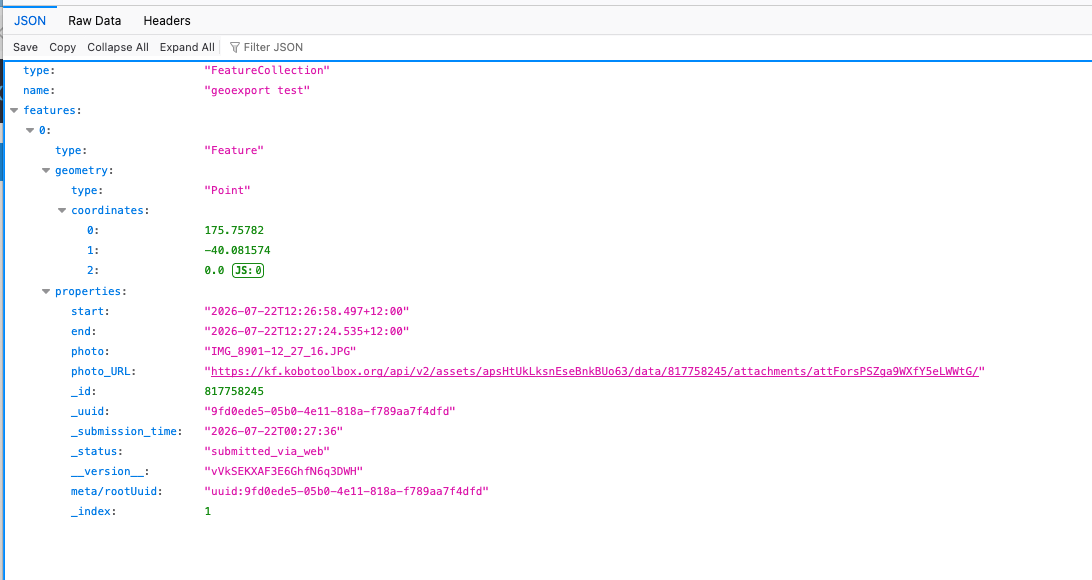Click the name key label
Screen dimensions: 1092x580
point(36,91)
